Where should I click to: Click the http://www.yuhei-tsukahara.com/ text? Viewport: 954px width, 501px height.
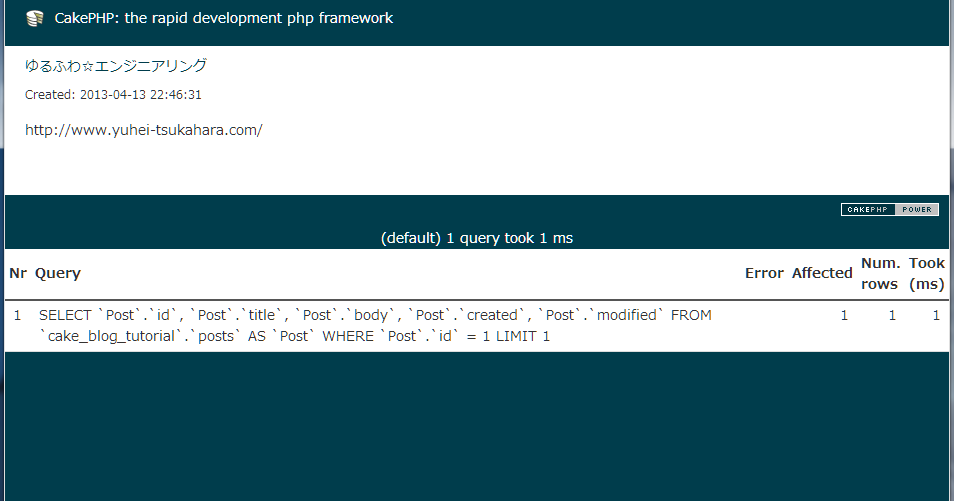pos(144,130)
